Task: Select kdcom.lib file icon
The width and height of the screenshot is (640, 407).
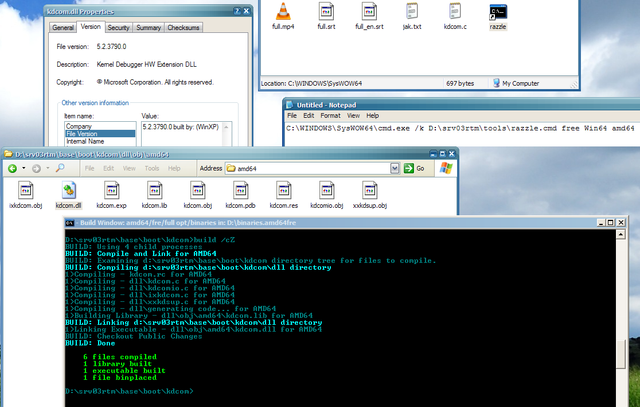Action: [x=155, y=190]
